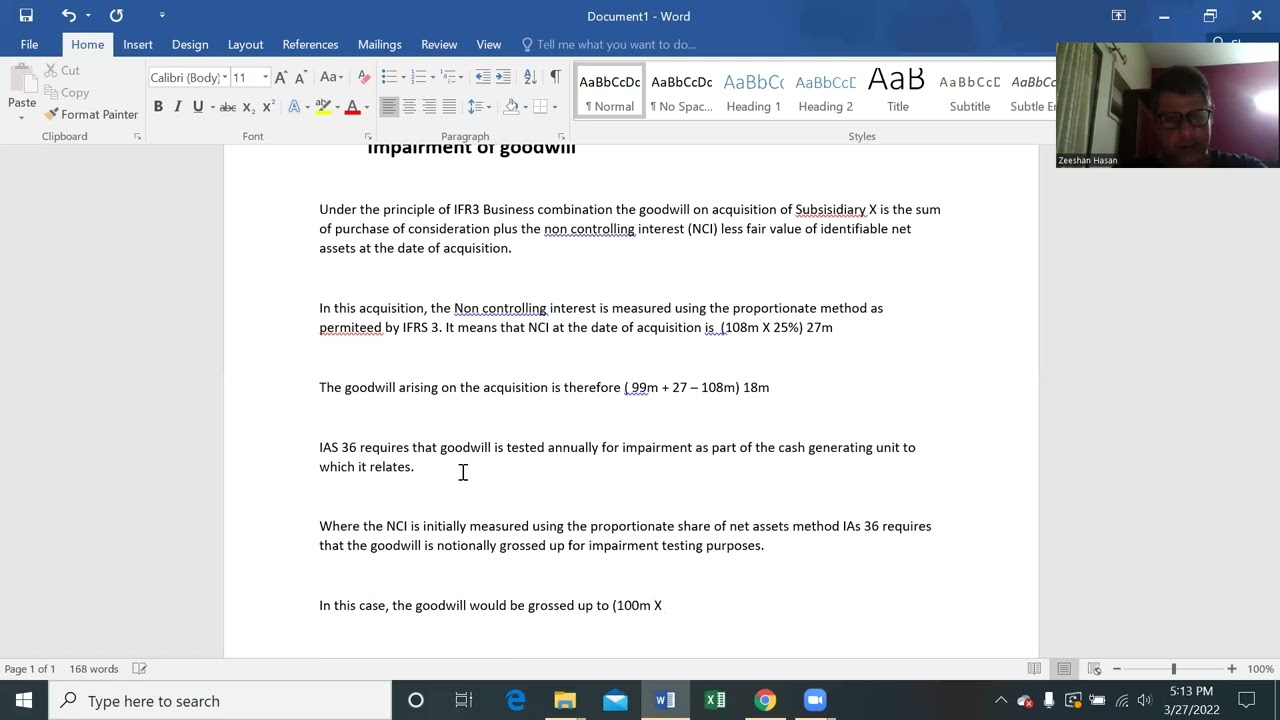Viewport: 1280px width, 720px height.
Task: Apply yellow text highlight color
Action: [x=323, y=107]
